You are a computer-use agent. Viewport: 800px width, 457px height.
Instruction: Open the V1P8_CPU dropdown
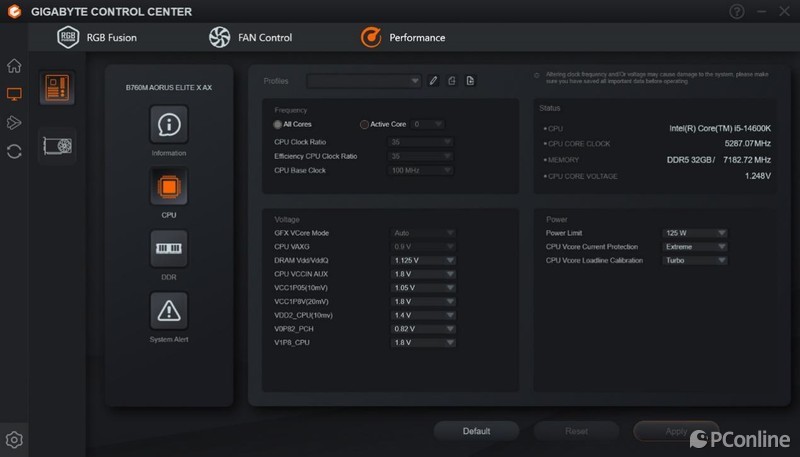[423, 343]
